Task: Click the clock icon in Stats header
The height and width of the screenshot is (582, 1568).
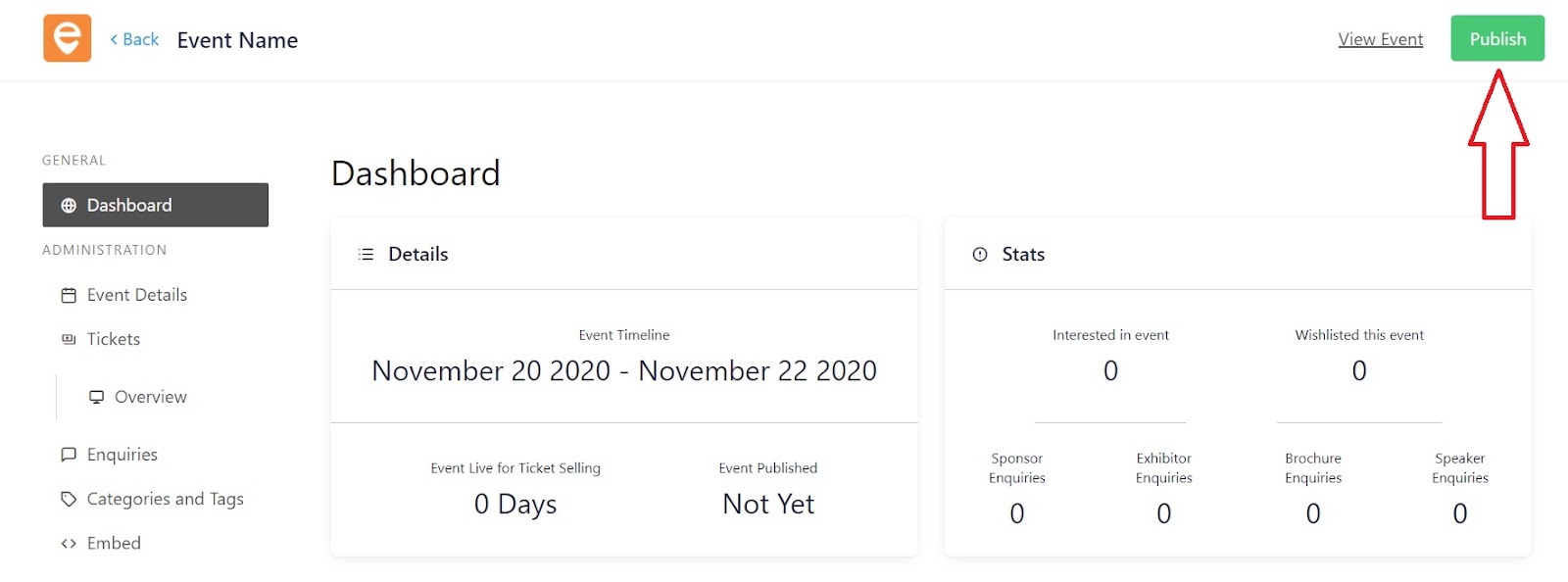Action: click(980, 255)
